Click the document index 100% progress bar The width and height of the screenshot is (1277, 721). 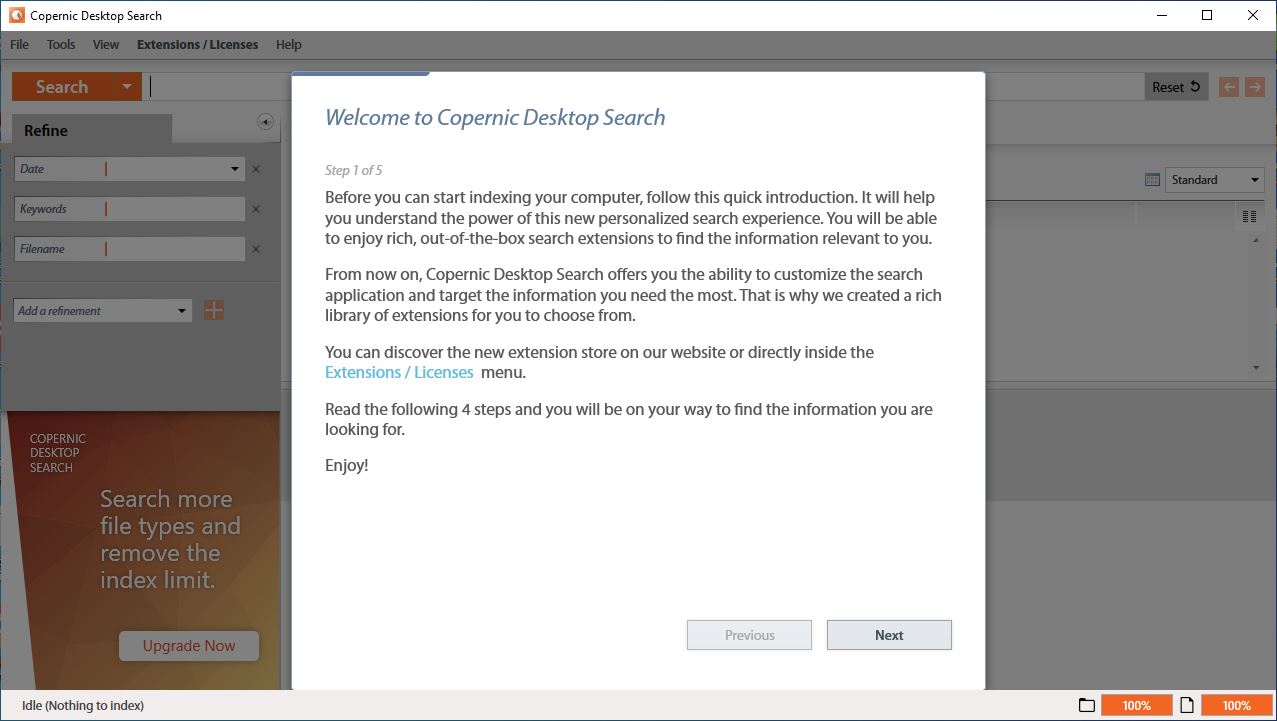tap(1237, 705)
